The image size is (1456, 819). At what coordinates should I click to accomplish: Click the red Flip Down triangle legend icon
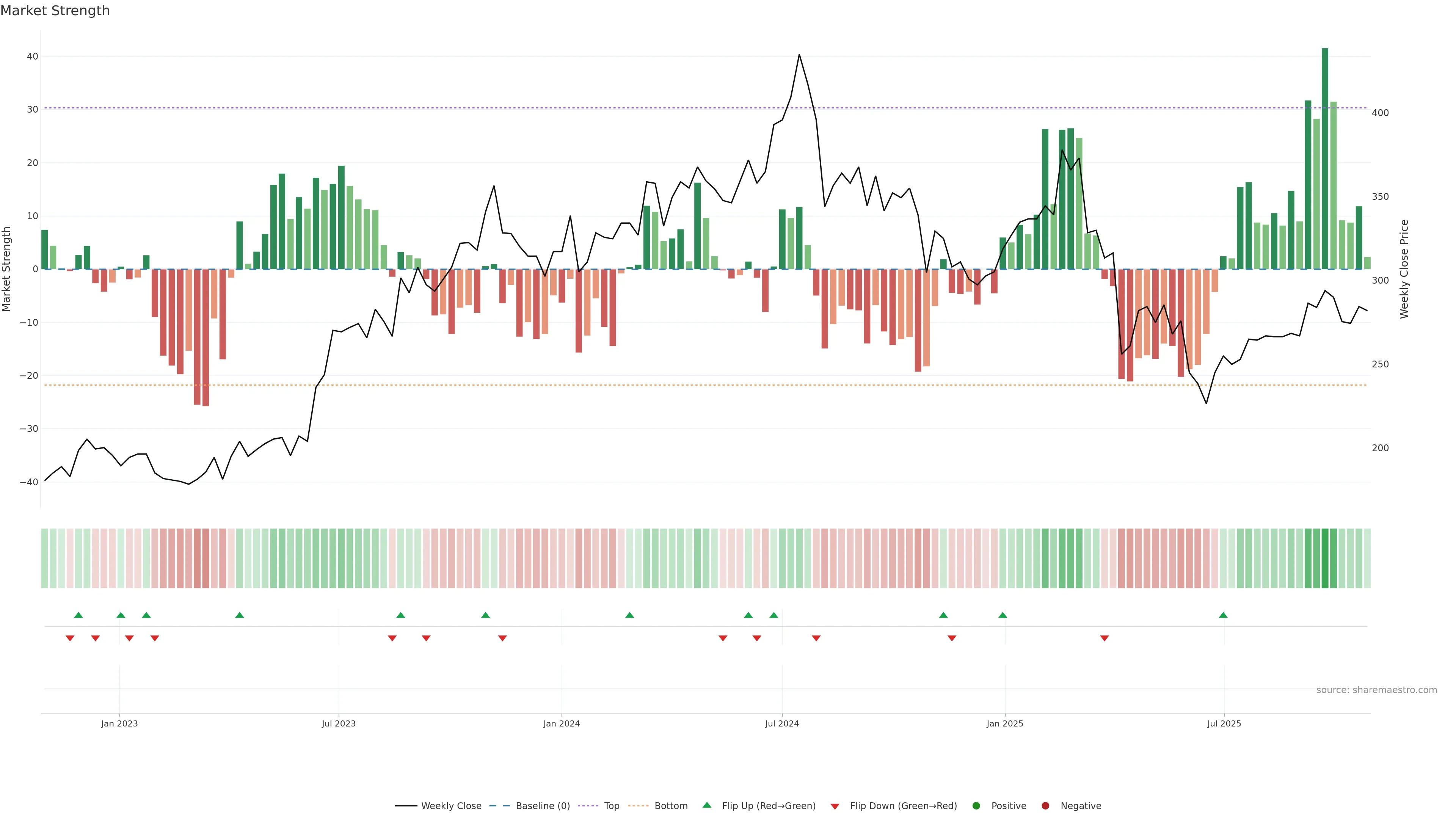[835, 806]
